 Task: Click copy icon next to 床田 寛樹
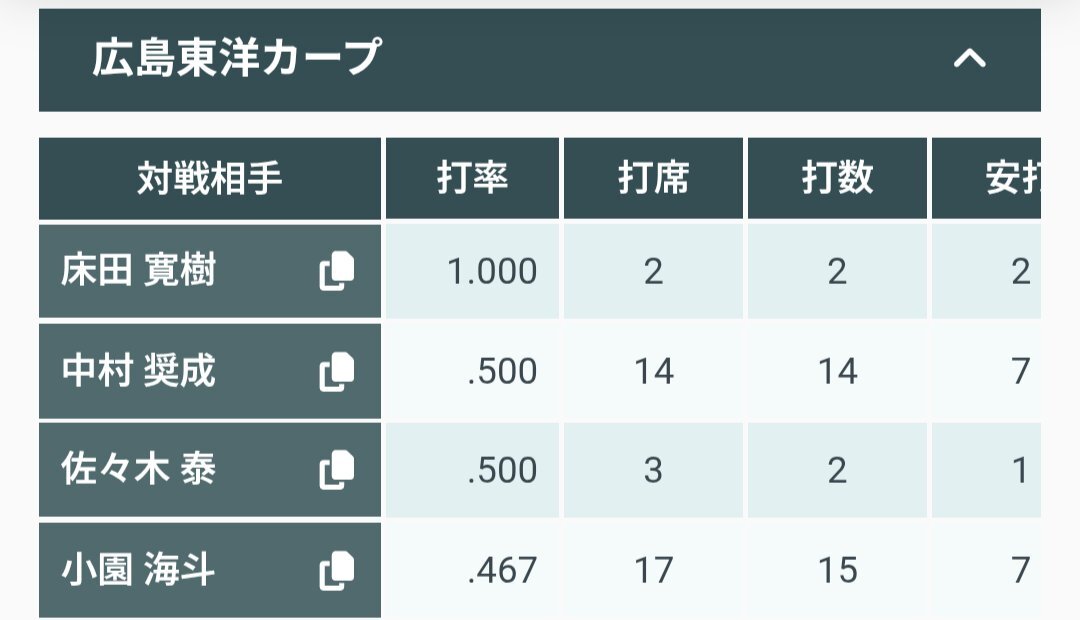tap(336, 272)
